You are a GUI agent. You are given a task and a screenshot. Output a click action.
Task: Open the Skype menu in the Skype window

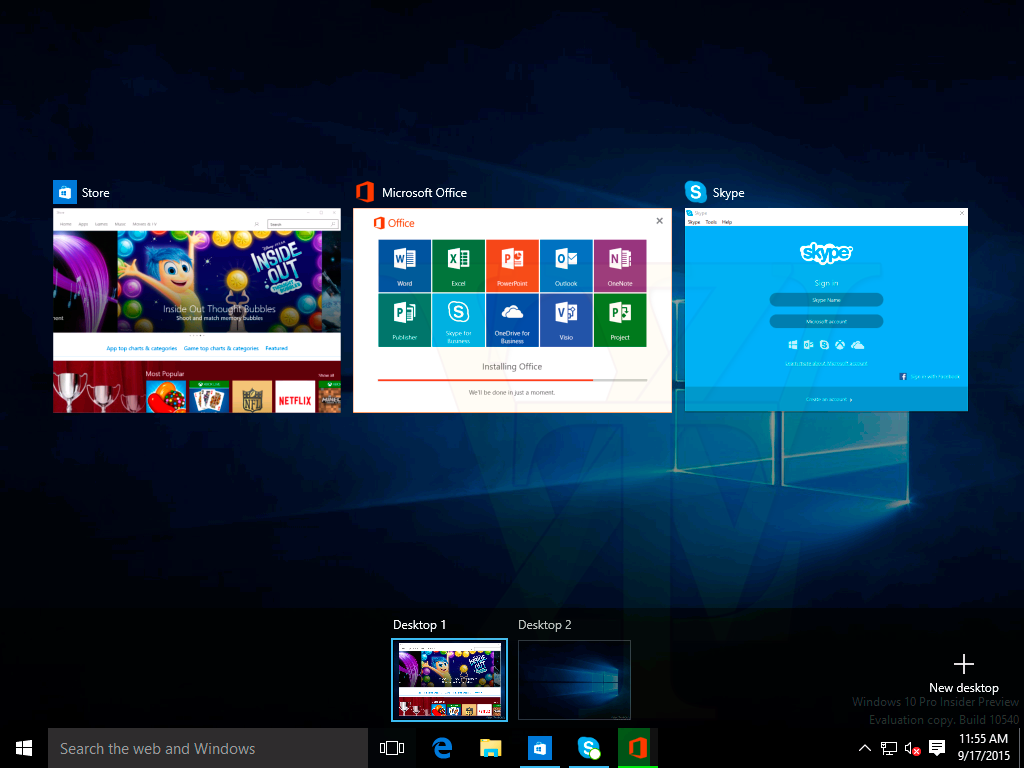pyautogui.click(x=694, y=222)
